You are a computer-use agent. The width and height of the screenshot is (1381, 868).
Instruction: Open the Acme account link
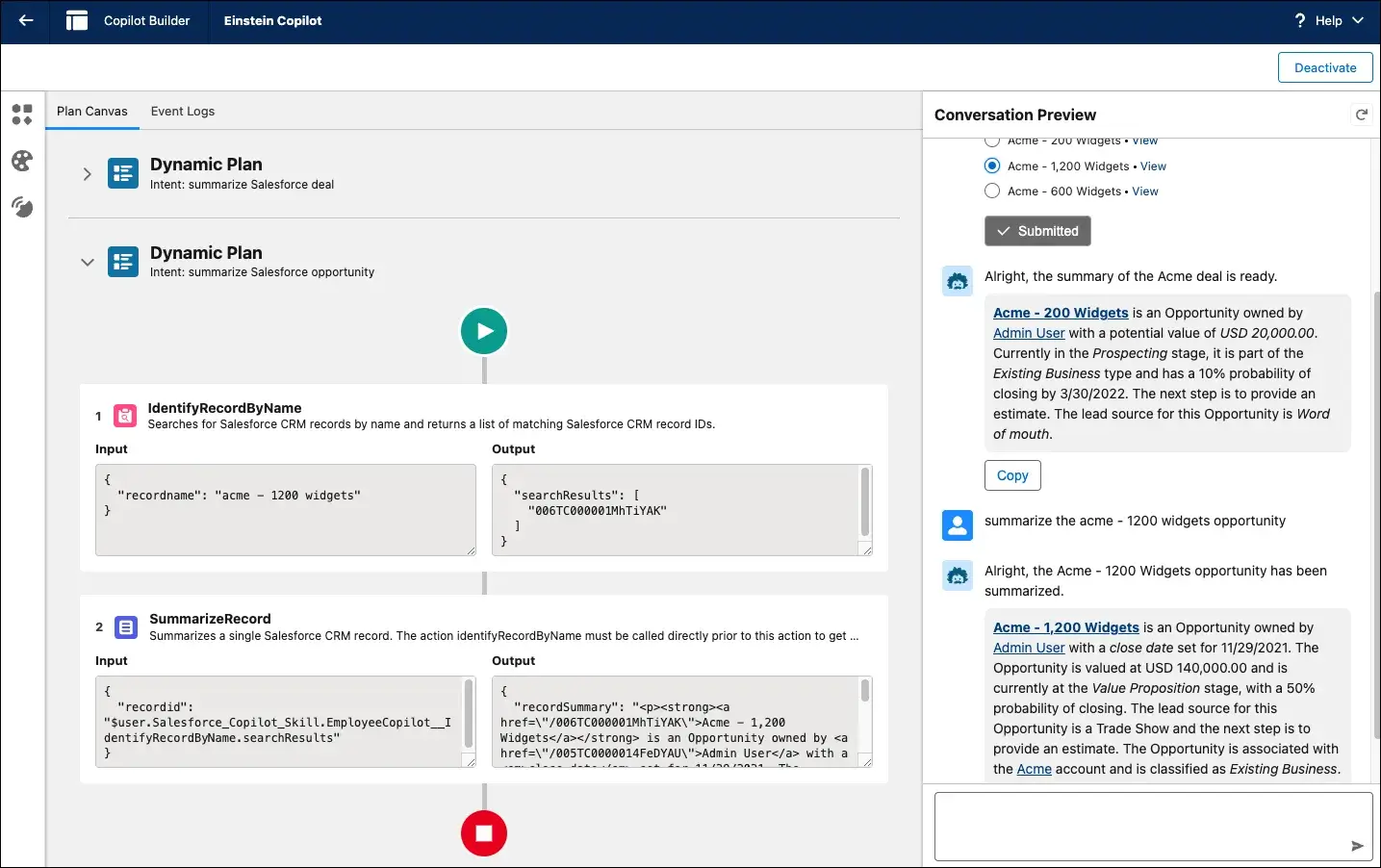pyautogui.click(x=1035, y=769)
